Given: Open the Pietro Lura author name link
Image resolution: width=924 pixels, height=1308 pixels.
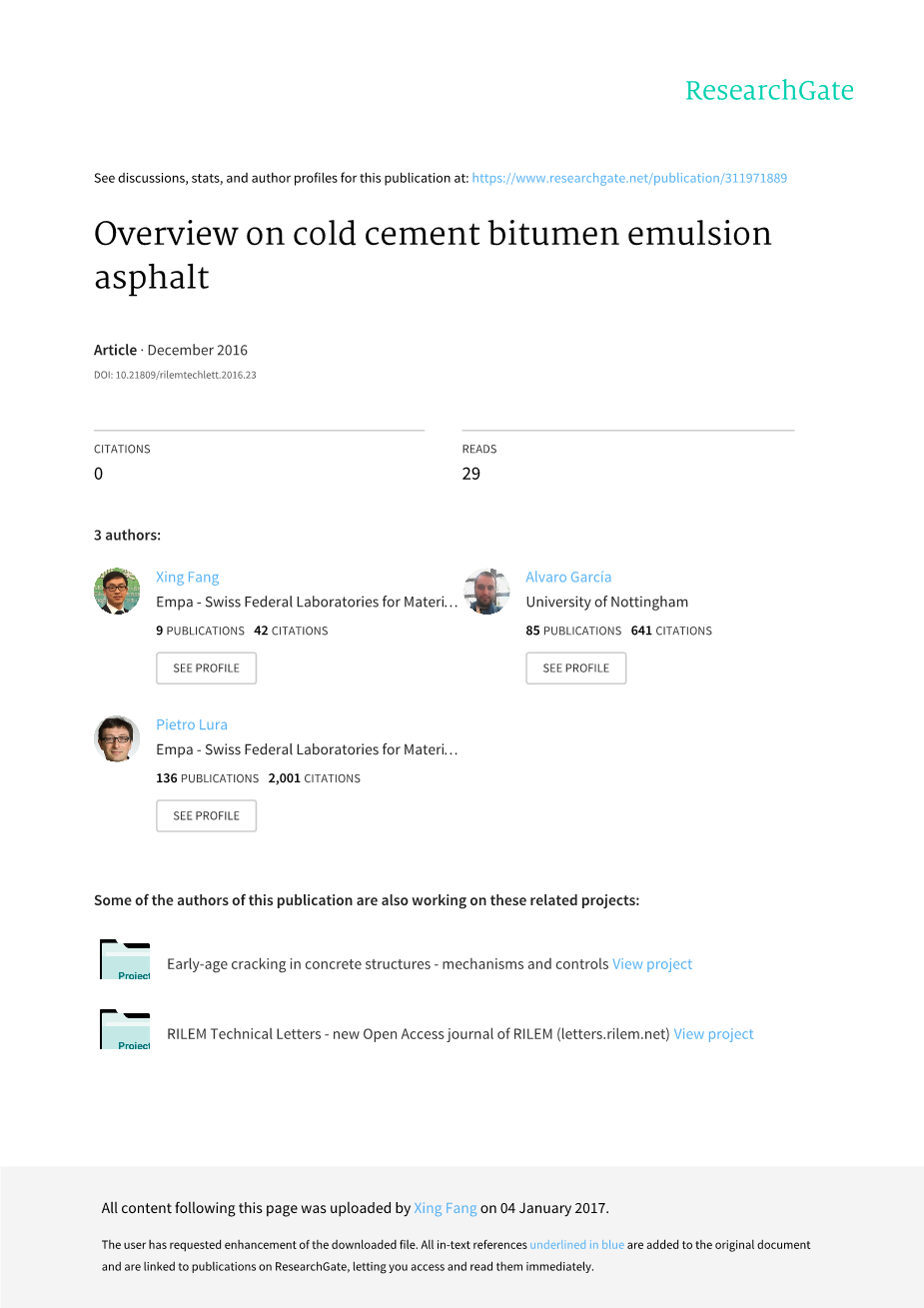Looking at the screenshot, I should [192, 725].
